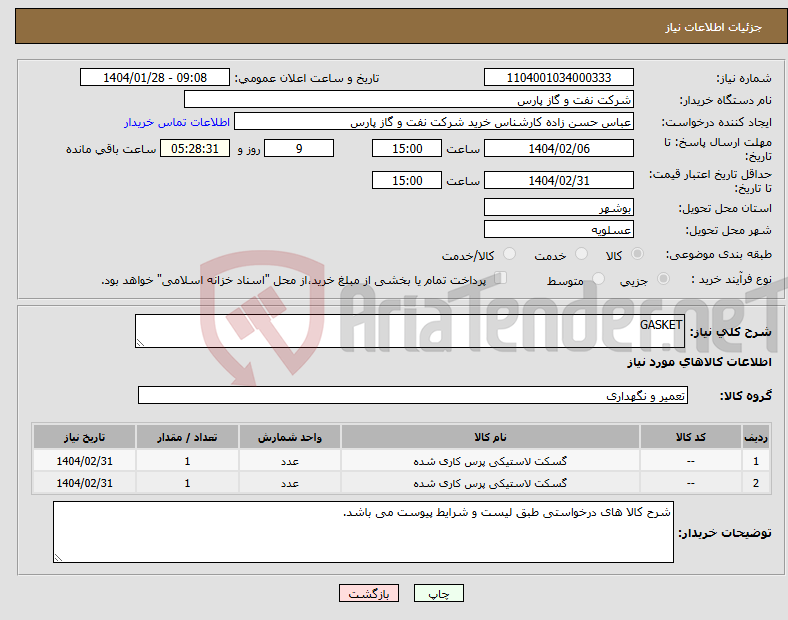The image size is (788, 620).
Task: Click the اطلاعات کالاهای مورد نیاز section heading
Action: pos(699,362)
